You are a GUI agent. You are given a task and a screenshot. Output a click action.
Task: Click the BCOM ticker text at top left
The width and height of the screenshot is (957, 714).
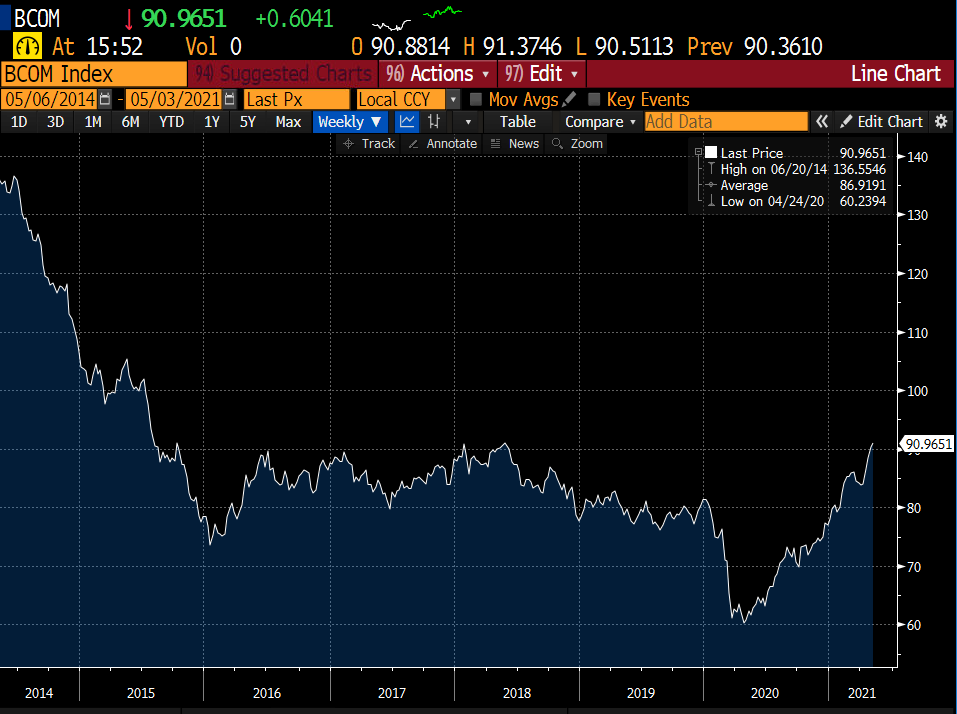(37, 19)
